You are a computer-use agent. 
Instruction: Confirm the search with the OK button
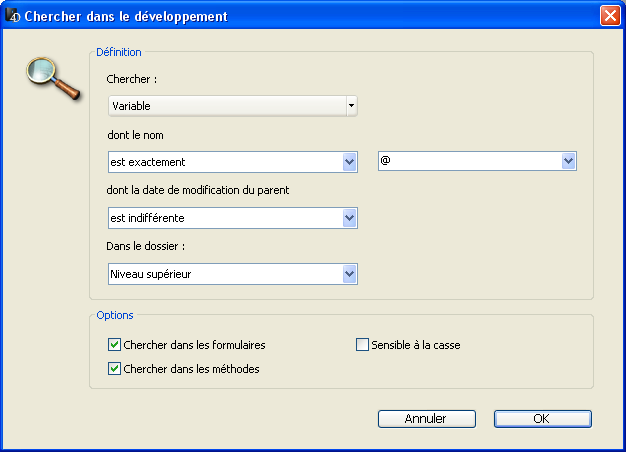pyautogui.click(x=542, y=419)
